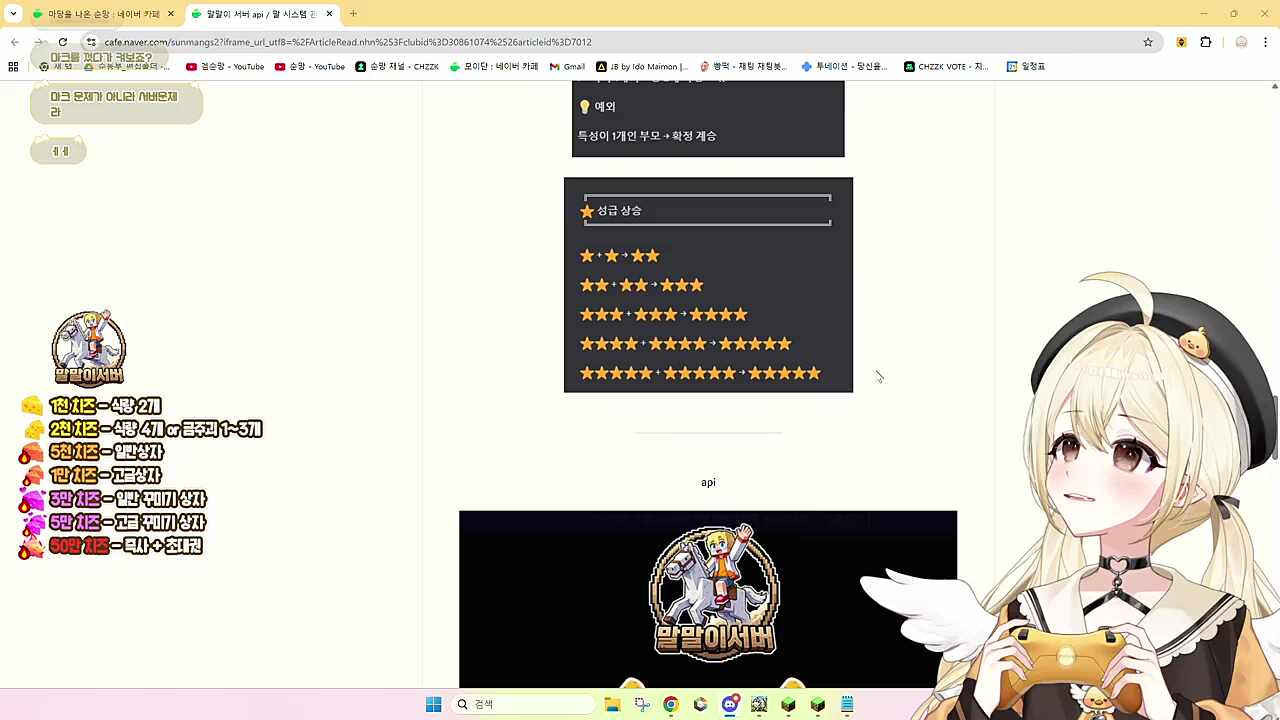
Task: Click the 말말이서버 banner image under api
Action: [708, 598]
